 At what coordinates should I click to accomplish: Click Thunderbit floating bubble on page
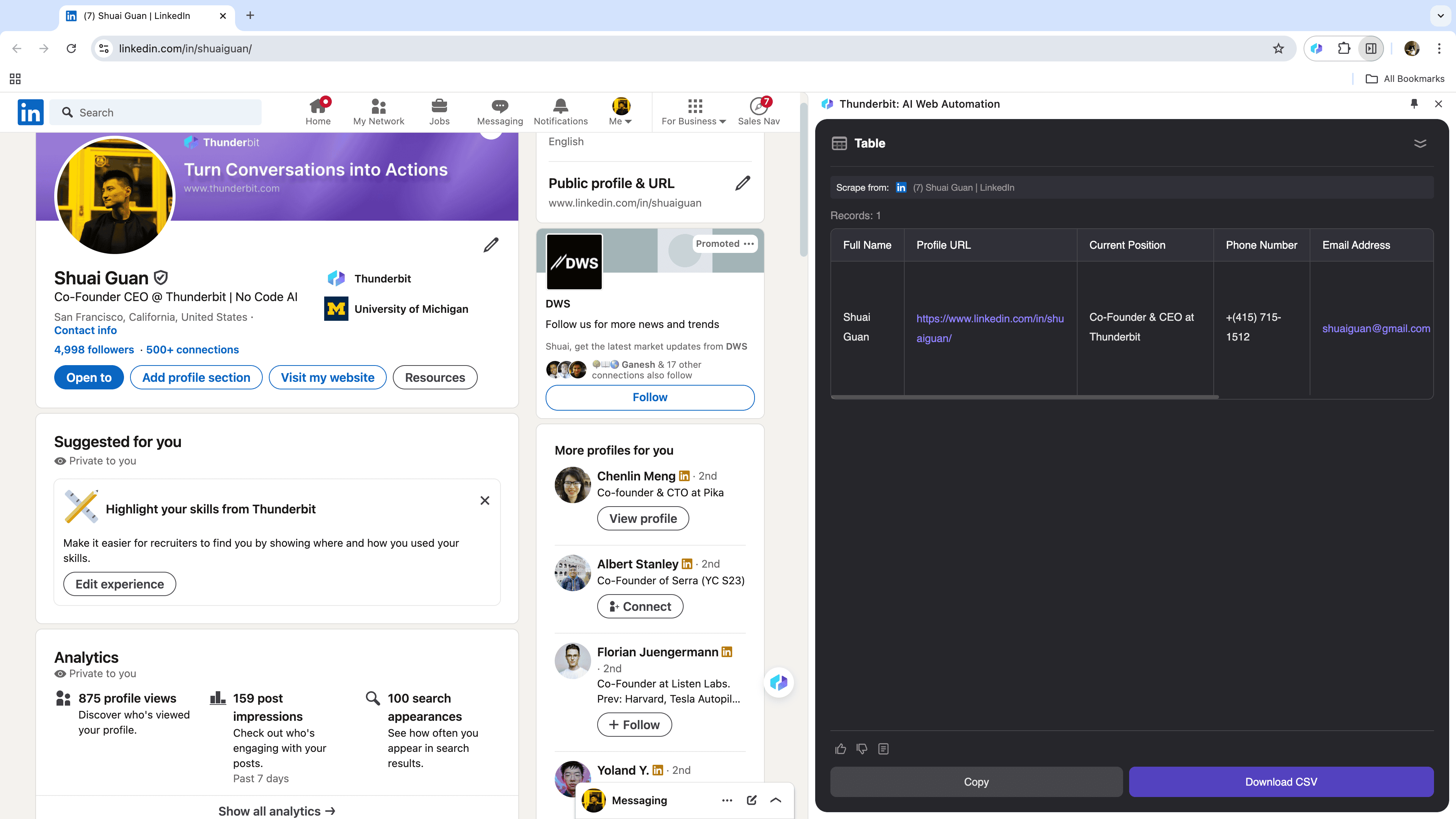pos(779,682)
